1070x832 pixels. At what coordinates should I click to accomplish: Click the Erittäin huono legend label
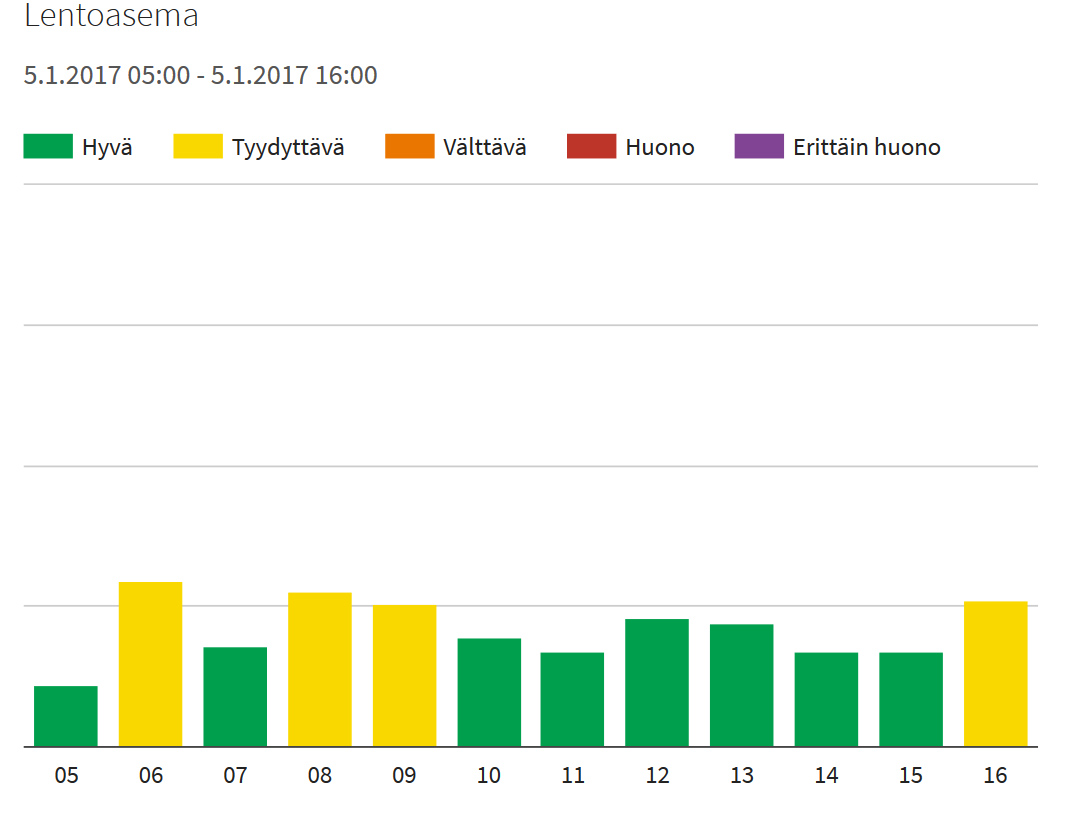pyautogui.click(x=866, y=148)
